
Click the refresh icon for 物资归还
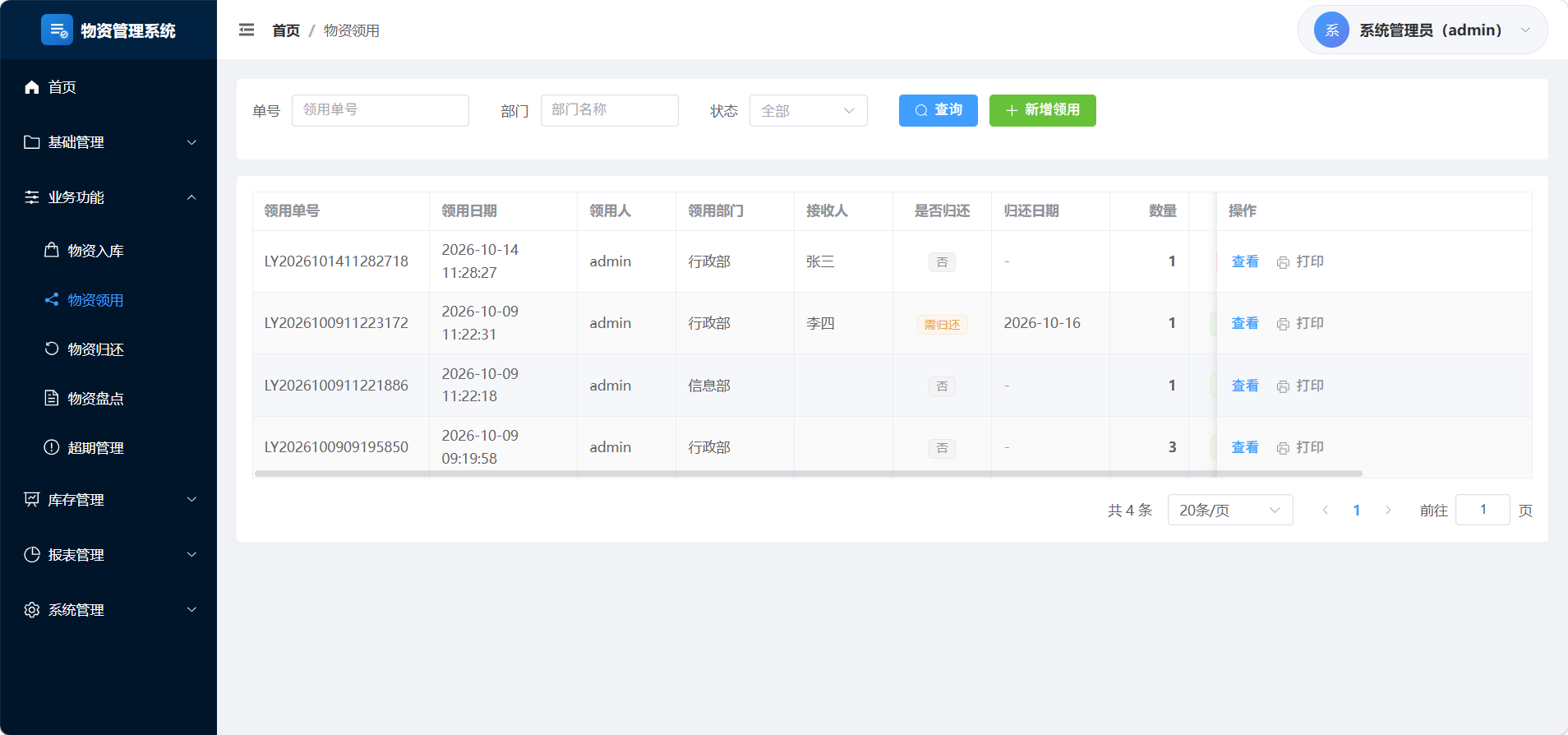tap(52, 349)
